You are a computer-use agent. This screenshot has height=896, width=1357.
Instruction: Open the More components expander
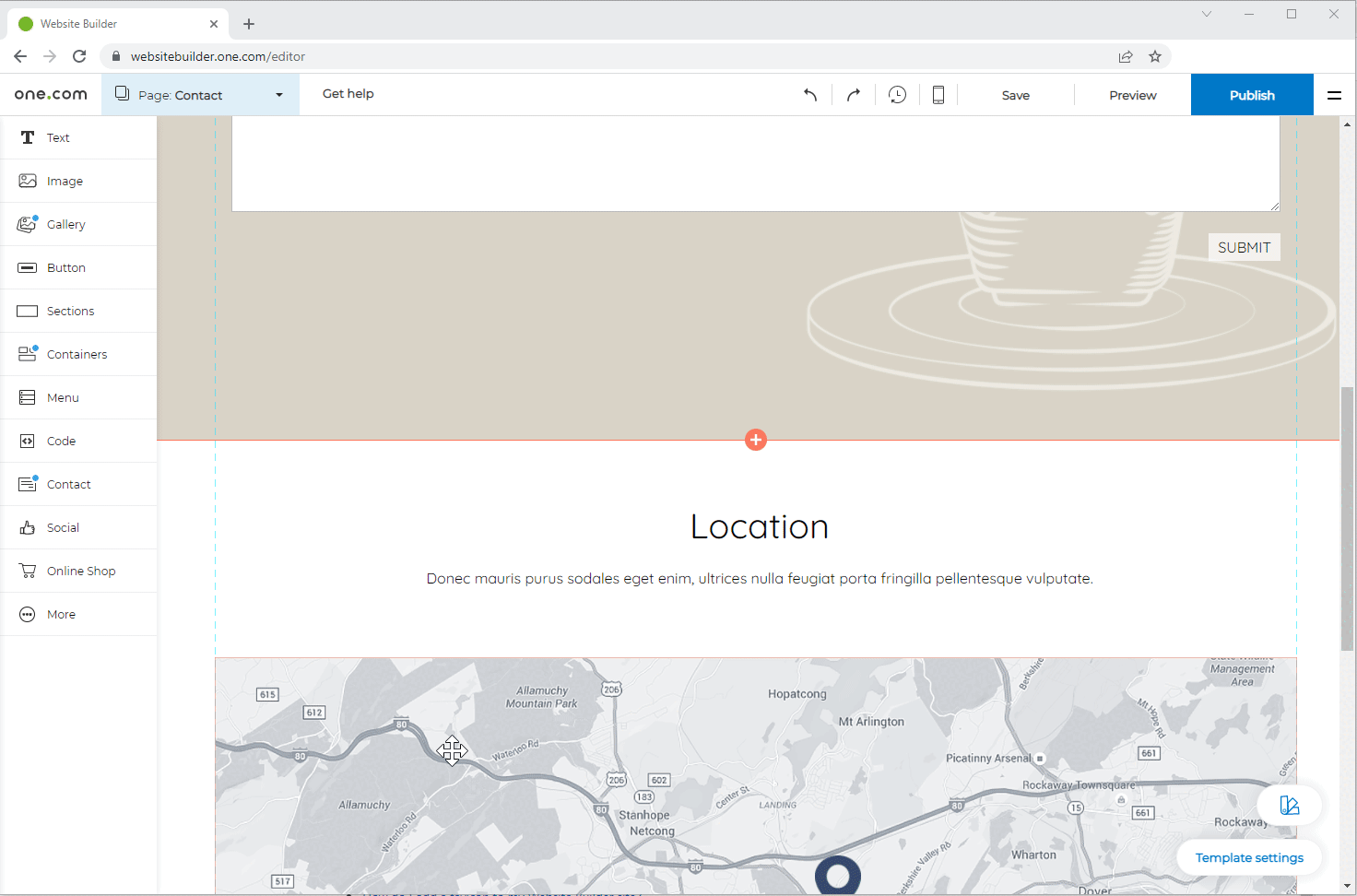click(61, 614)
